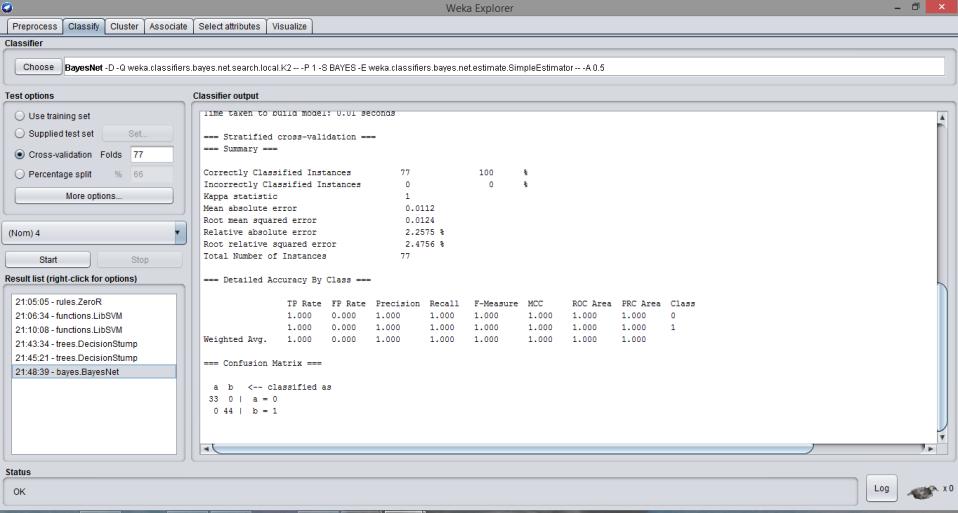Click the Weka logo icon in the title bar

(7, 7)
